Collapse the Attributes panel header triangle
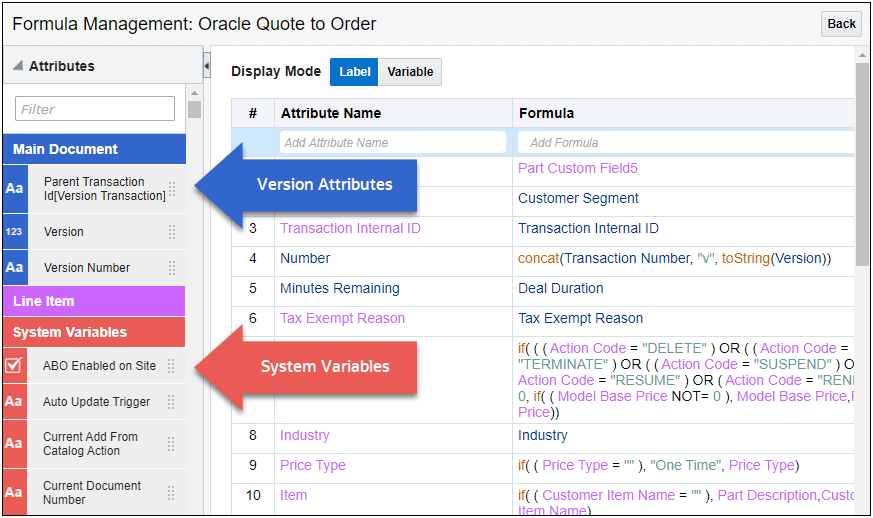The width and height of the screenshot is (873, 518). coord(17,67)
